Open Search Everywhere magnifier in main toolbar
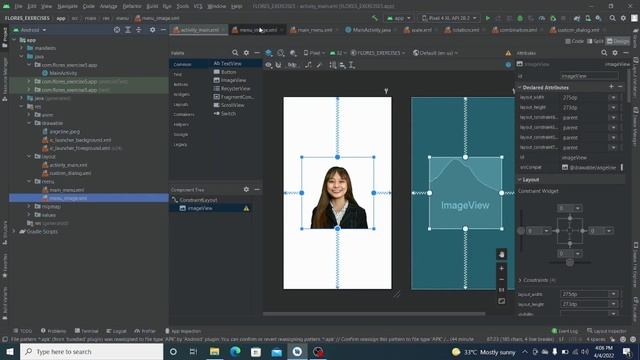This screenshot has width=640, height=360. pos(612,18)
